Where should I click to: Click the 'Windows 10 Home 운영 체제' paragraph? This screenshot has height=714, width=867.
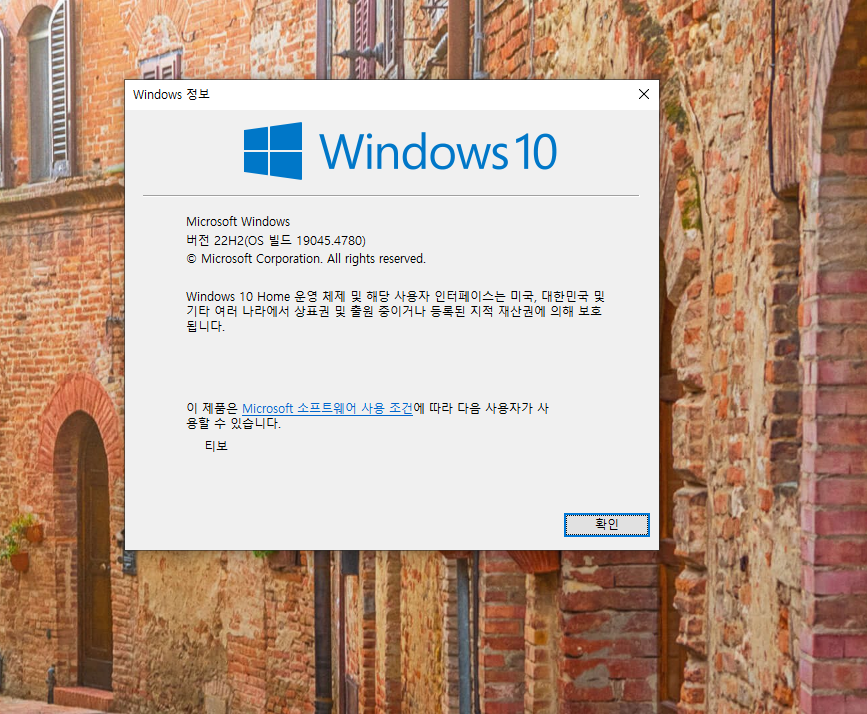(x=395, y=311)
